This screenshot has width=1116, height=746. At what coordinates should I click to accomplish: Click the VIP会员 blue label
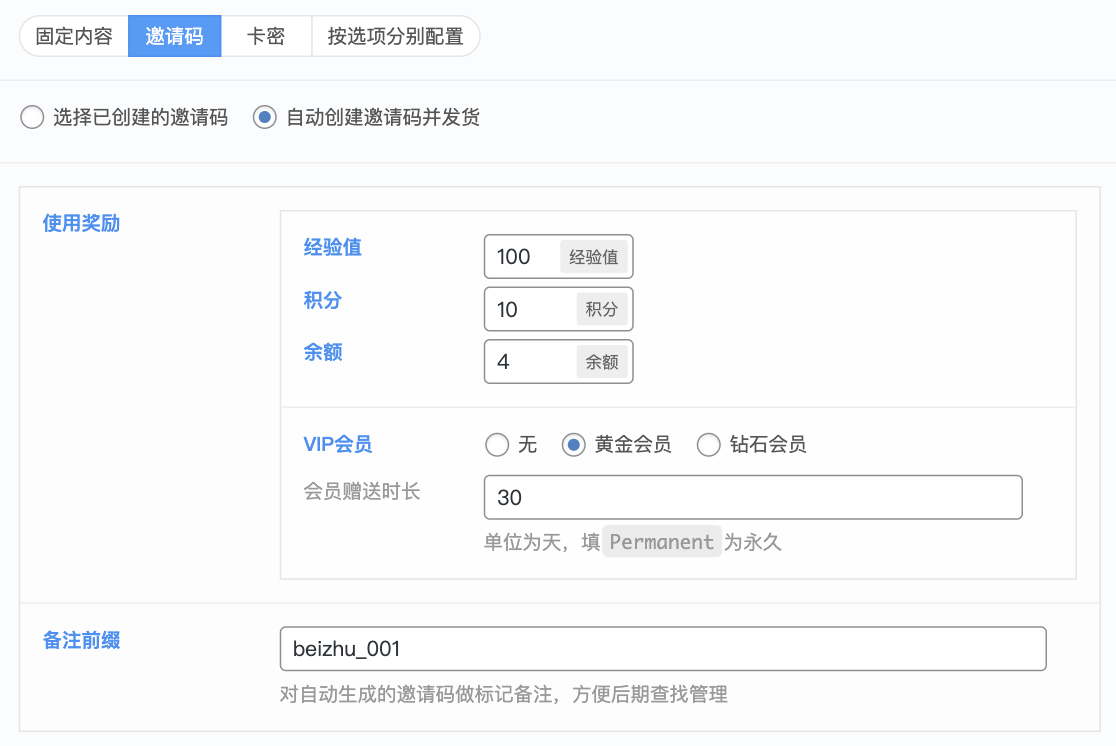[338, 444]
